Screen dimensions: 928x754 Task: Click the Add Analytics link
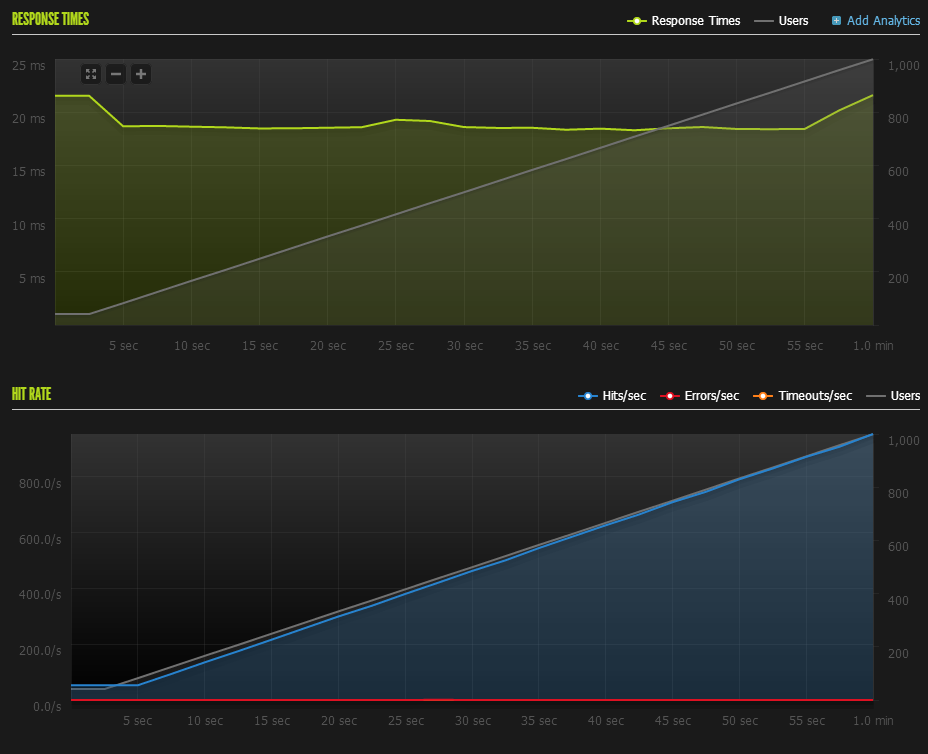pyautogui.click(x=883, y=21)
